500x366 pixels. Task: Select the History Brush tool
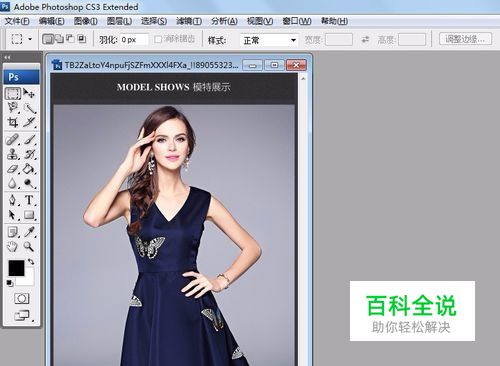(29, 154)
